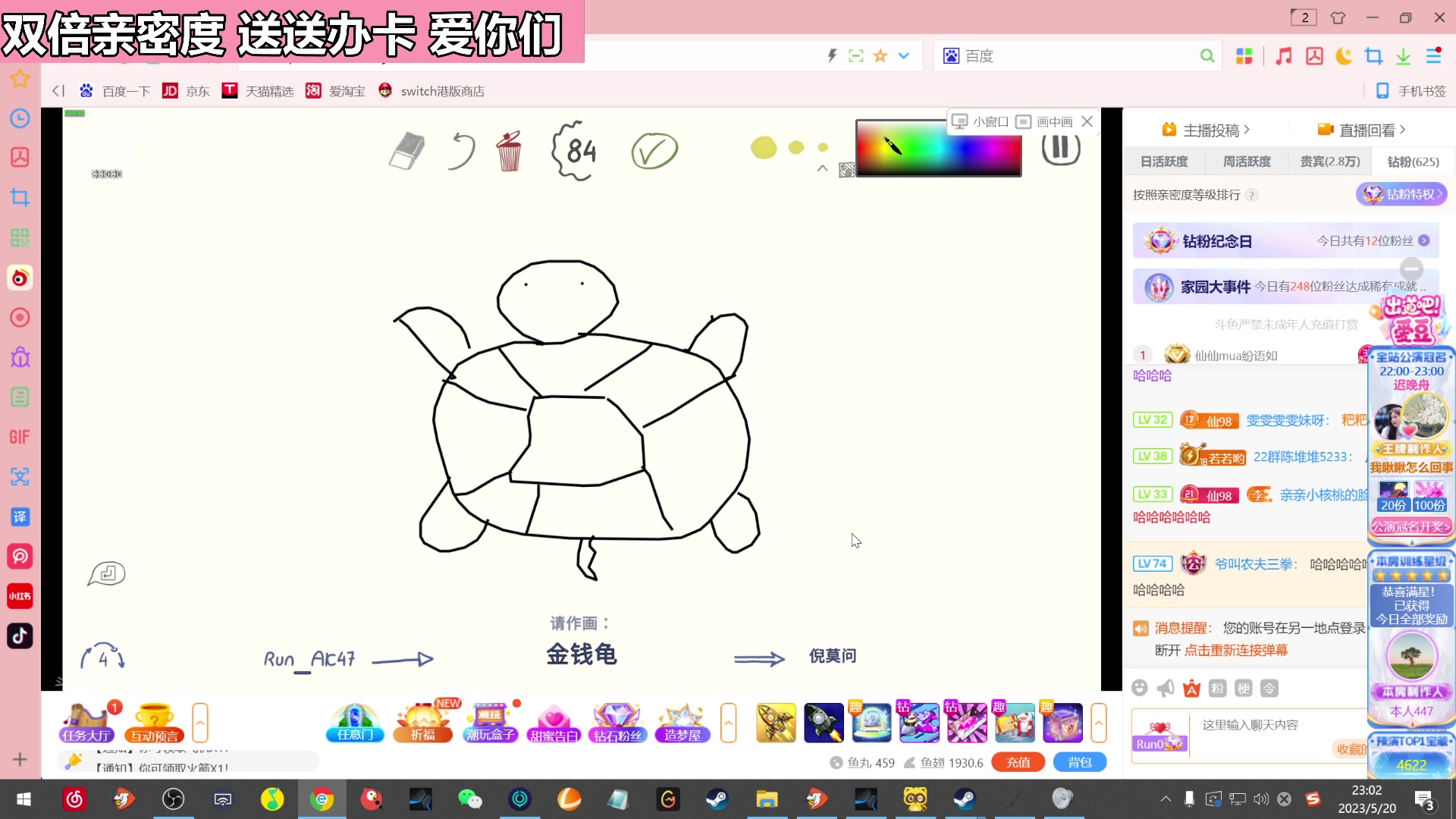The image size is (1456, 819).
Task: Switch to the 日活跃度 tab
Action: pos(1166,161)
